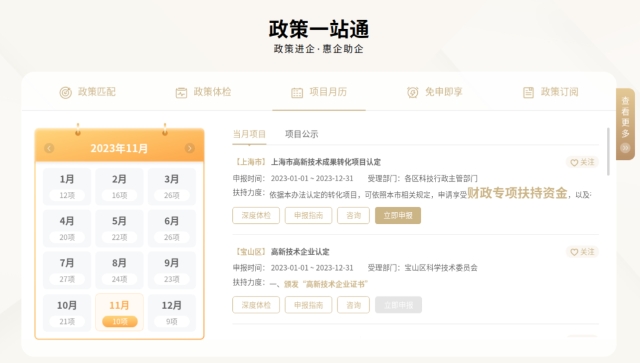Click heart icon for 高新技术企业认定
This screenshot has height=363, width=640.
coord(574,252)
